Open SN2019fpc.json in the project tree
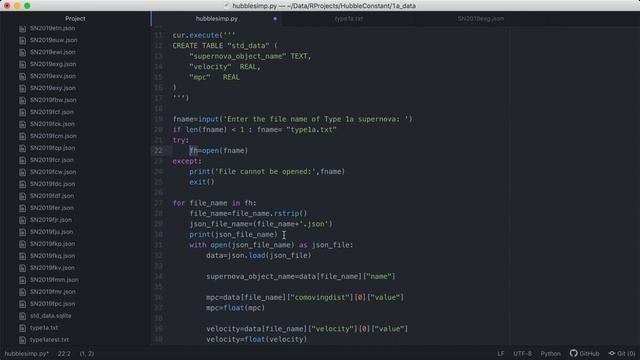 53,304
